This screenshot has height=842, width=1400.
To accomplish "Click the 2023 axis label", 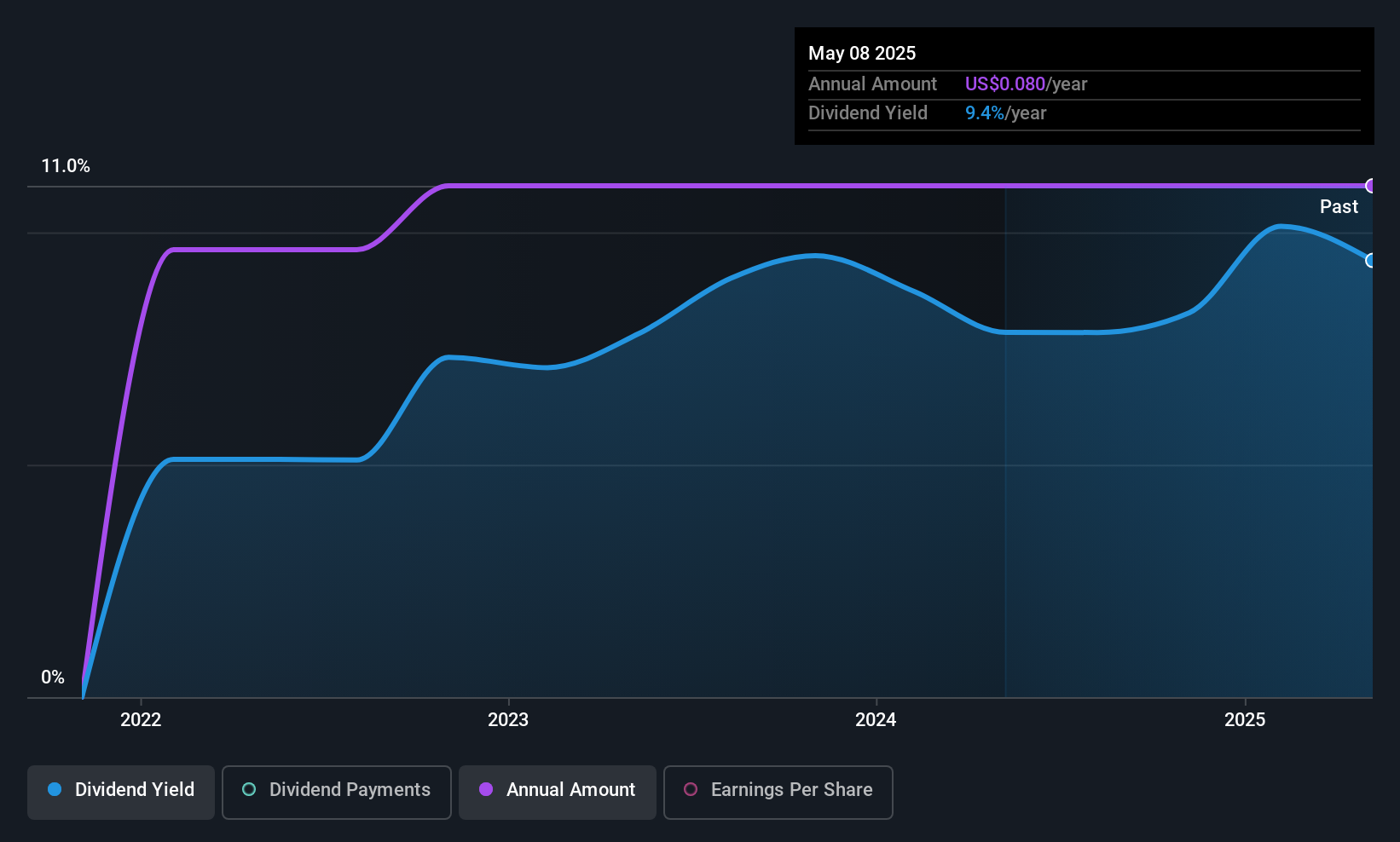I will (508, 719).
